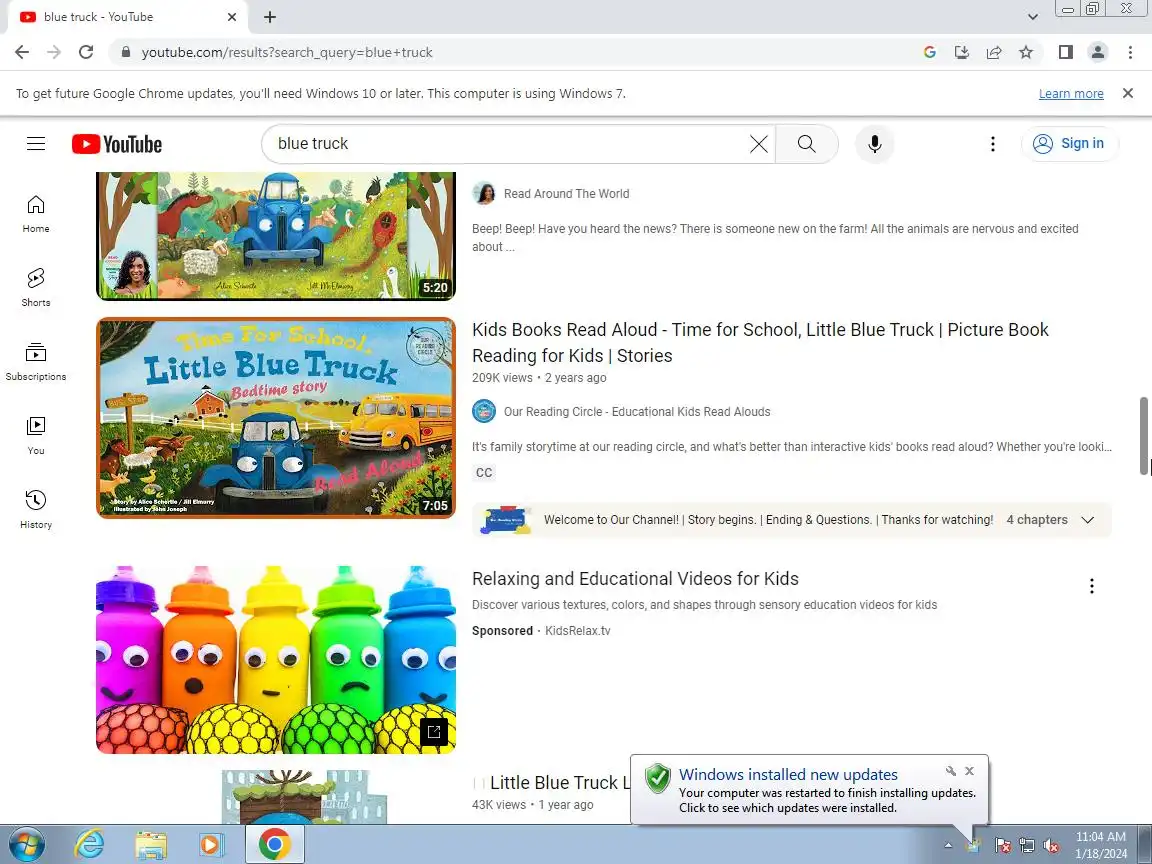Image resolution: width=1152 pixels, height=864 pixels.
Task: Click the install/download icon in address bar
Action: pyautogui.click(x=962, y=52)
